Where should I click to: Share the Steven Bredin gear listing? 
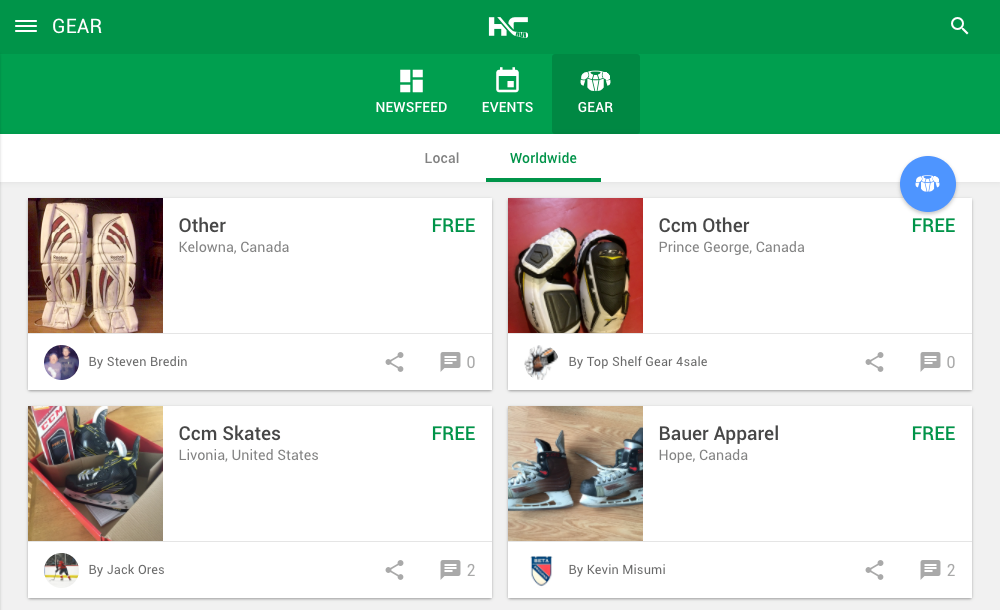[395, 362]
